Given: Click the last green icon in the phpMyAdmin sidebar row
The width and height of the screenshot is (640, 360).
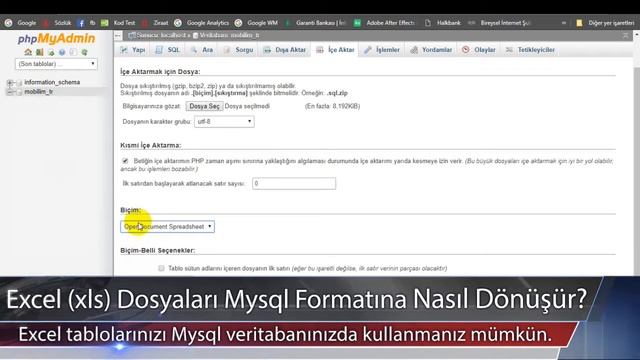Looking at the screenshot, I should click(84, 52).
